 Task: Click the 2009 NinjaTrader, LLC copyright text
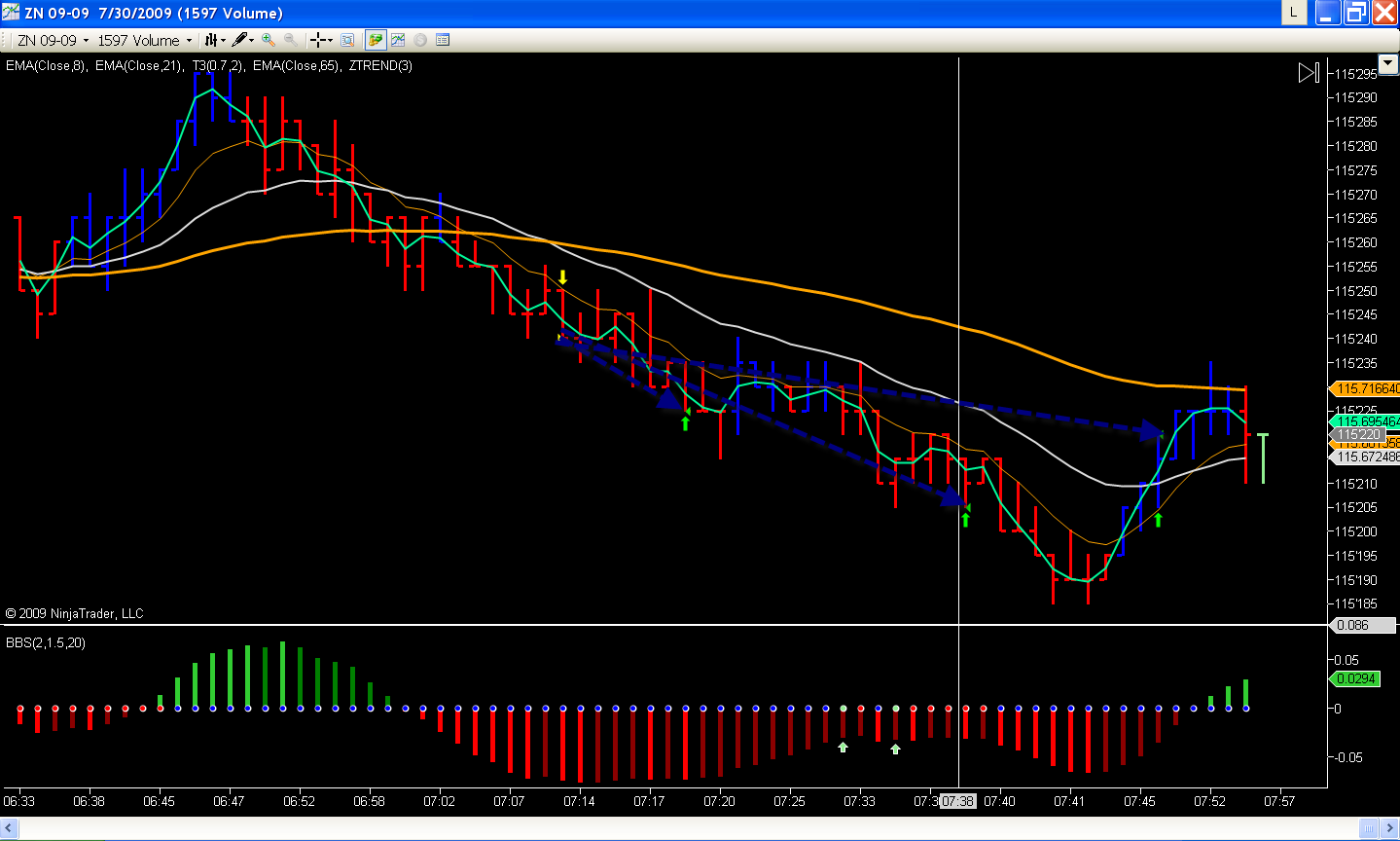74,613
